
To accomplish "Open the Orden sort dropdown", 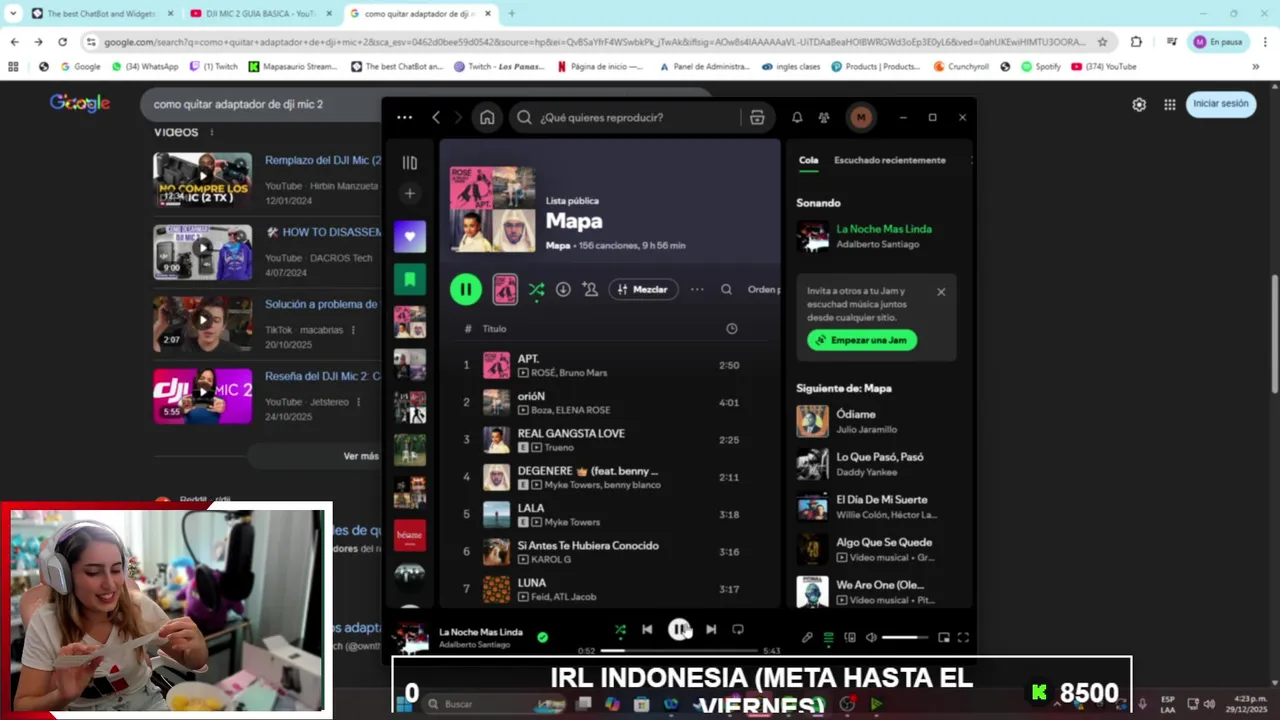I will click(763, 289).
